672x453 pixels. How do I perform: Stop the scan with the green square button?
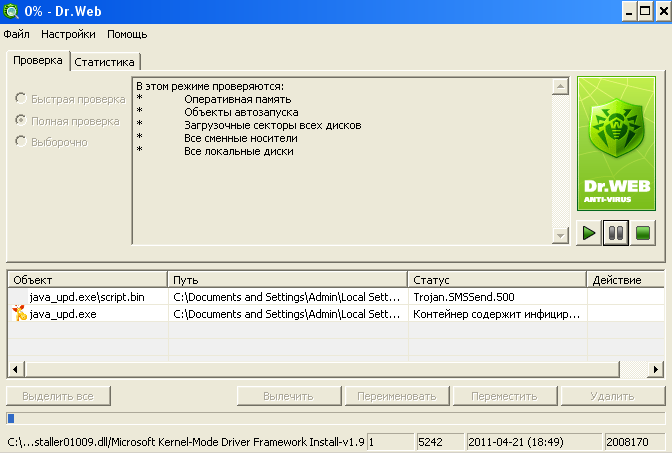643,233
